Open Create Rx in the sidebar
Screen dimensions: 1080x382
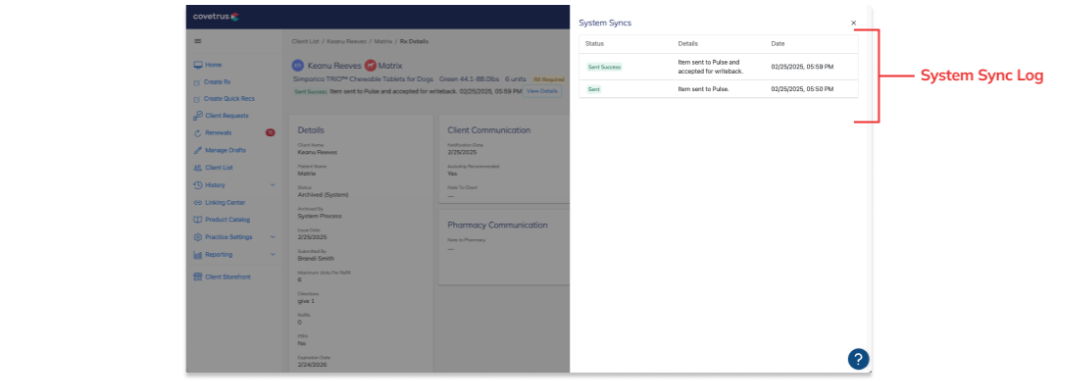[x=218, y=82]
